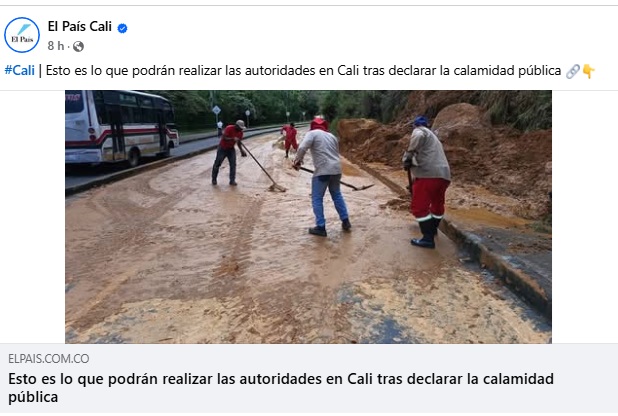
Task: Click the road sign behind the workers
Action: (x=216, y=110)
